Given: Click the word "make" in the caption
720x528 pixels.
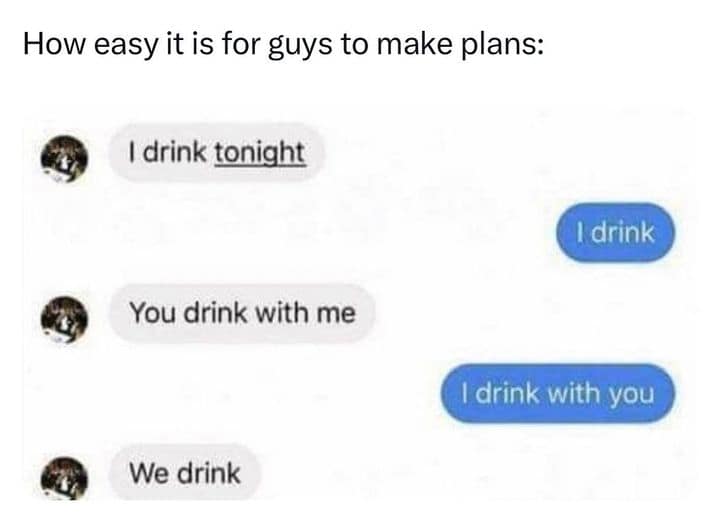Looking at the screenshot, I should coord(415,45).
